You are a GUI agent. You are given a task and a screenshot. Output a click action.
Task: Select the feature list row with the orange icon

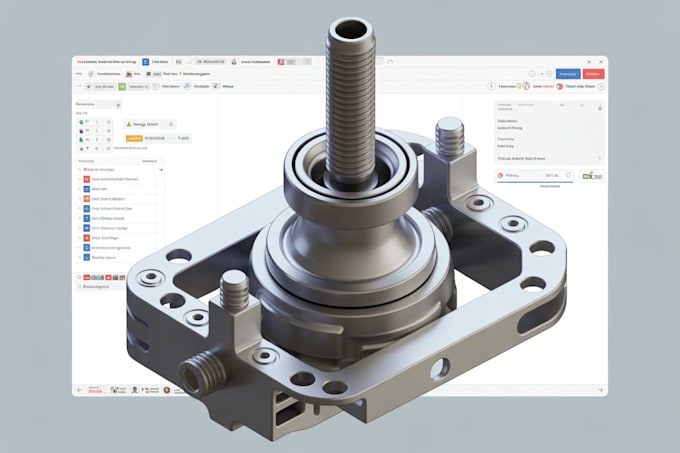tap(121, 199)
